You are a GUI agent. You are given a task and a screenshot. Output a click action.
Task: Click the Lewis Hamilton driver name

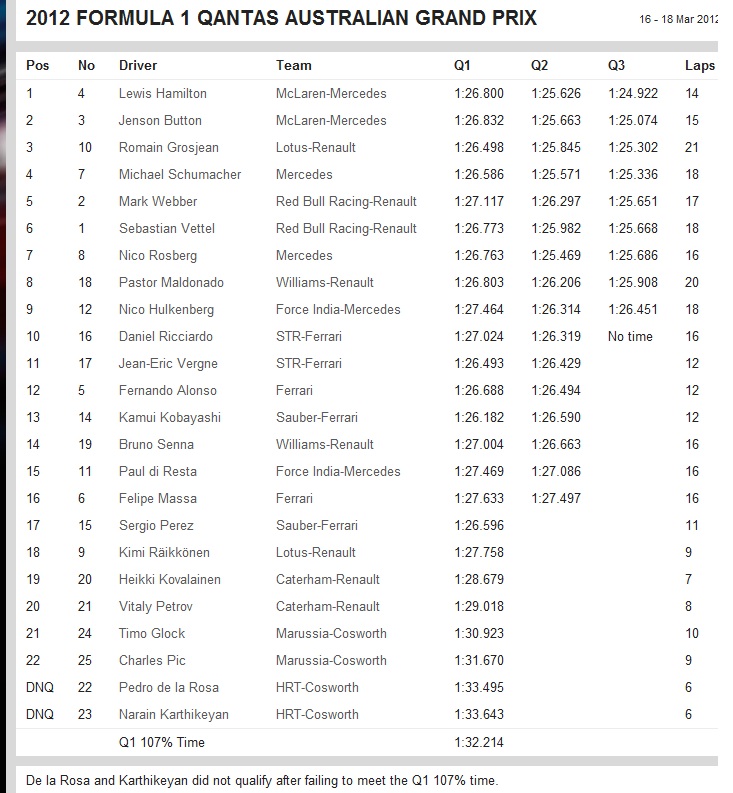coord(162,93)
